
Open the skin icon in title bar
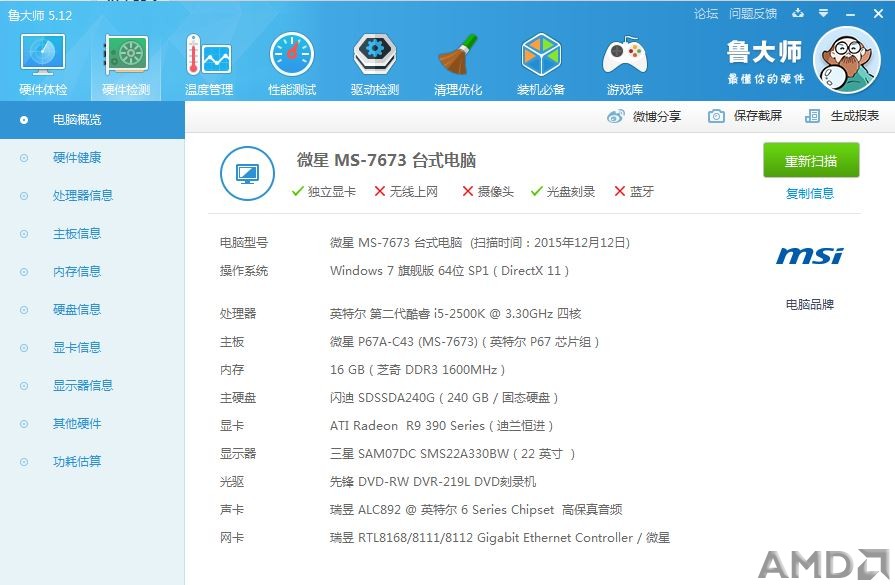pos(798,13)
